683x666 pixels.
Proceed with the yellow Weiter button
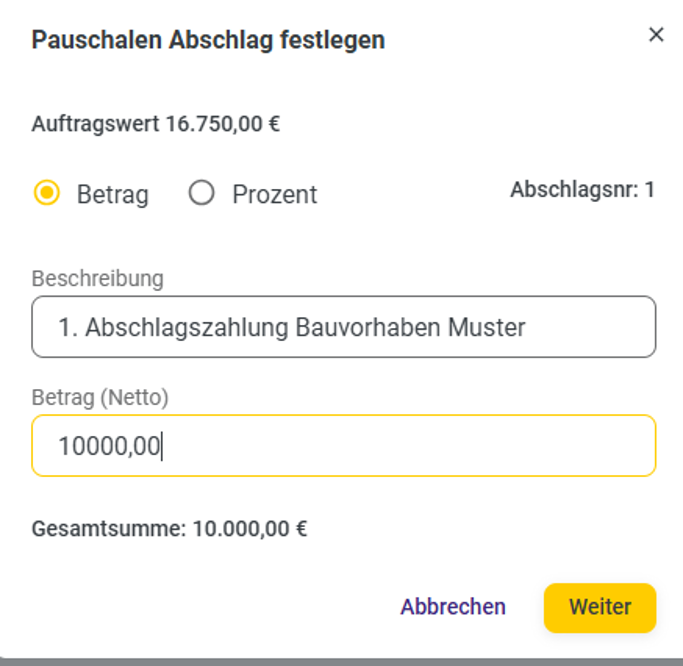click(600, 608)
